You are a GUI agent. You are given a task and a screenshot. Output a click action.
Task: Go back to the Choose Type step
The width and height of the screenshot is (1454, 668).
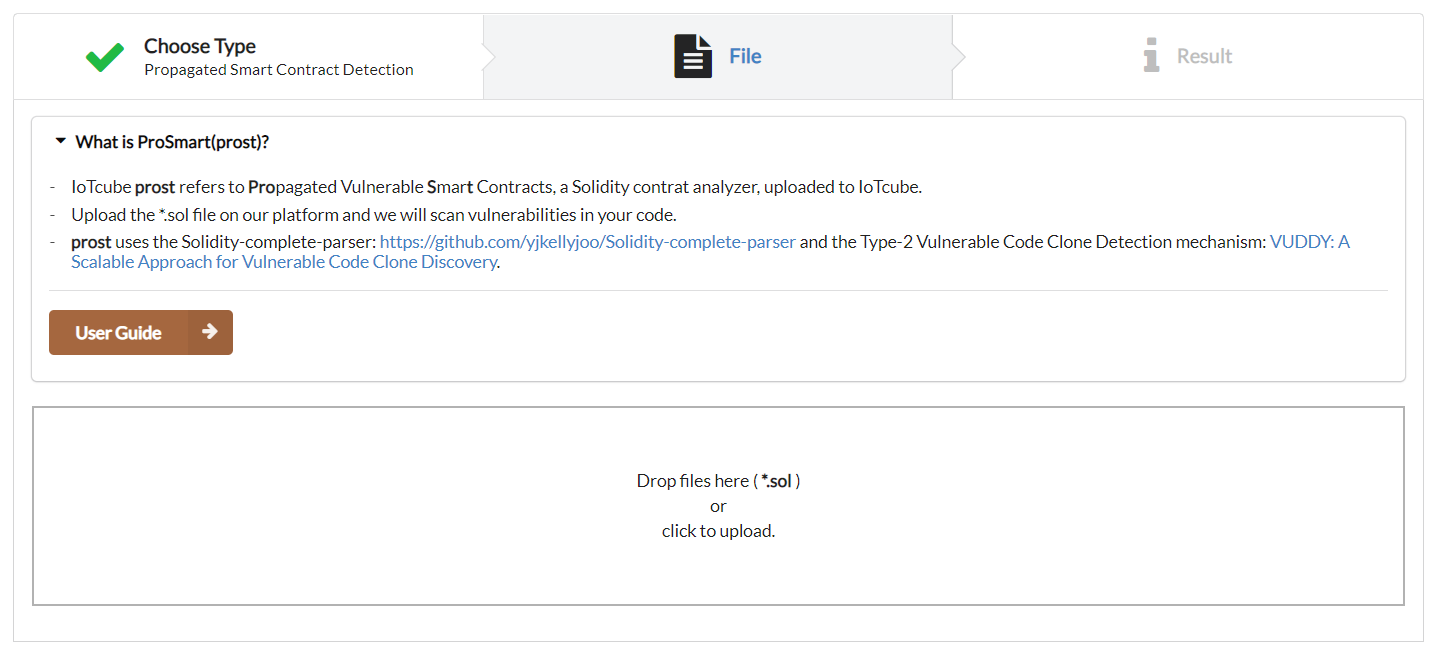[200, 46]
